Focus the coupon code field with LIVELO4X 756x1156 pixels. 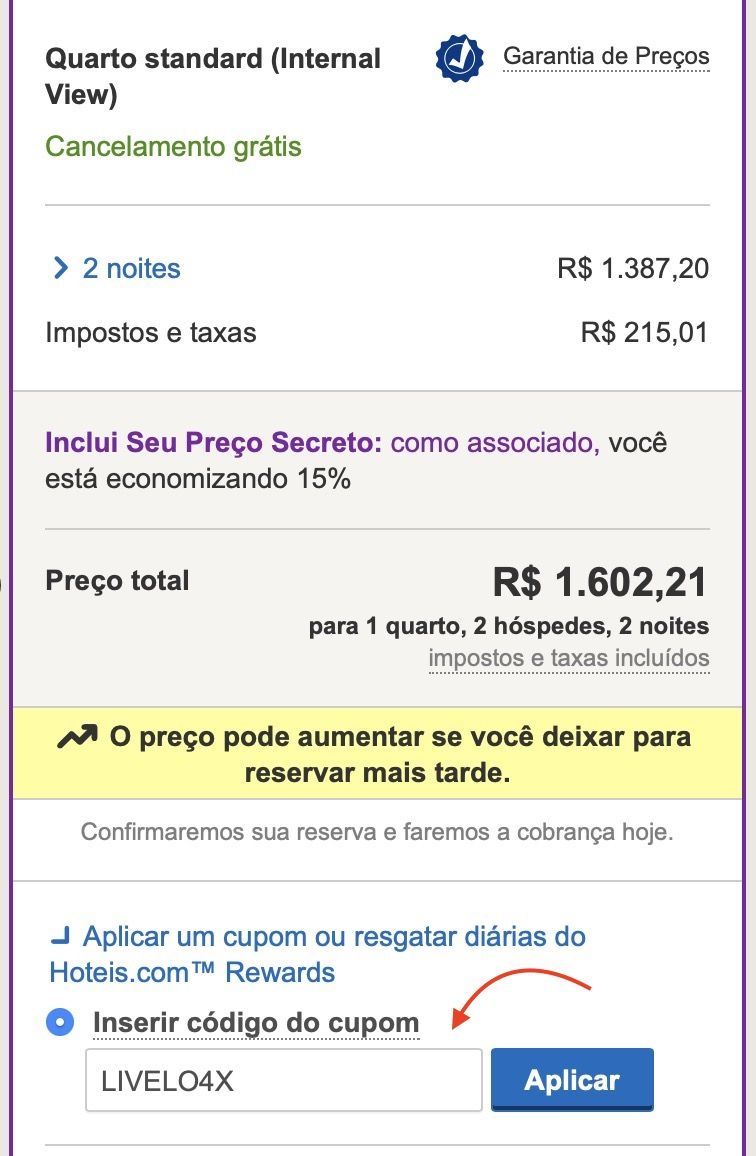pyautogui.click(x=284, y=1080)
